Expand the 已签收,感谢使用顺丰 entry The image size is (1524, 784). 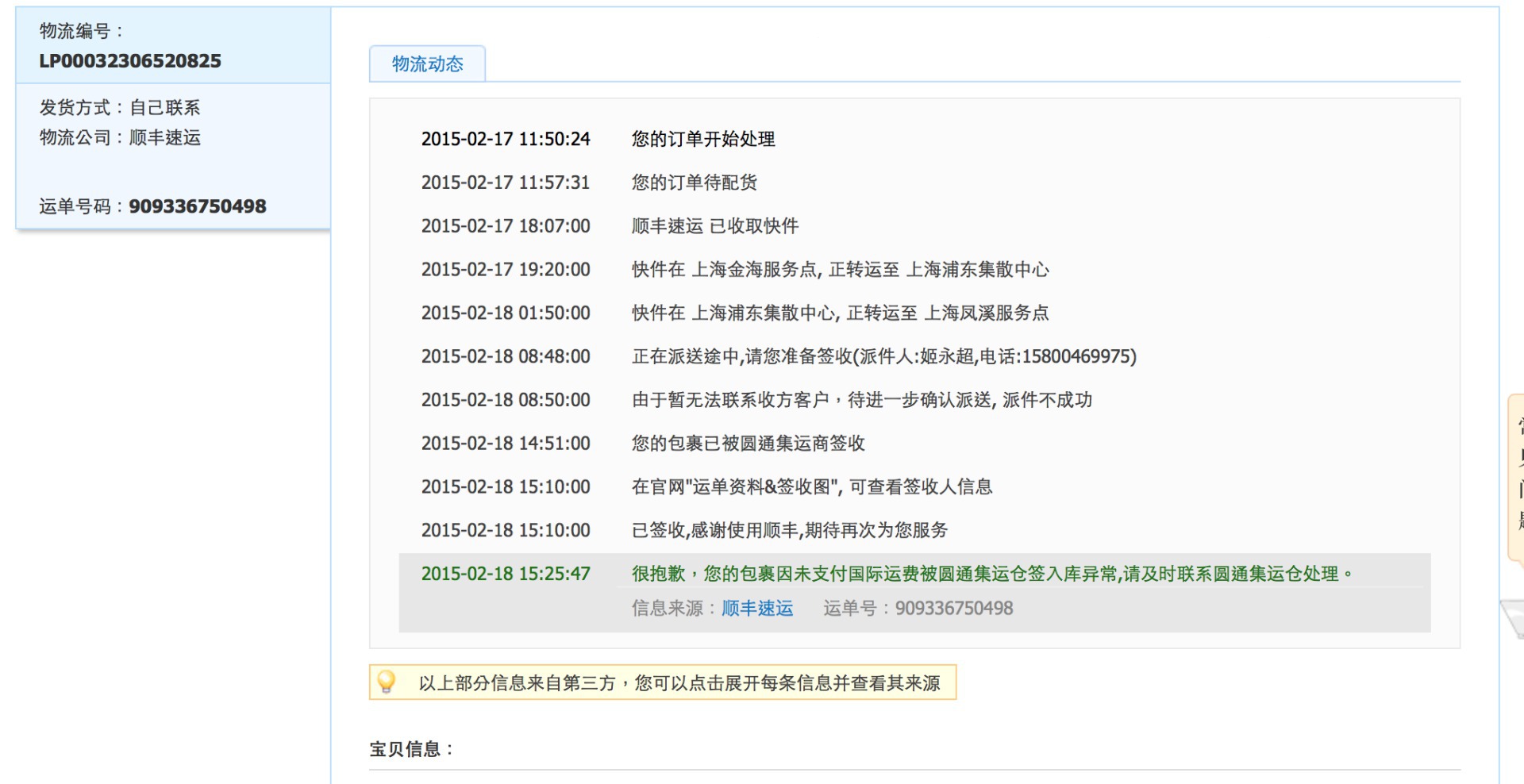789,530
